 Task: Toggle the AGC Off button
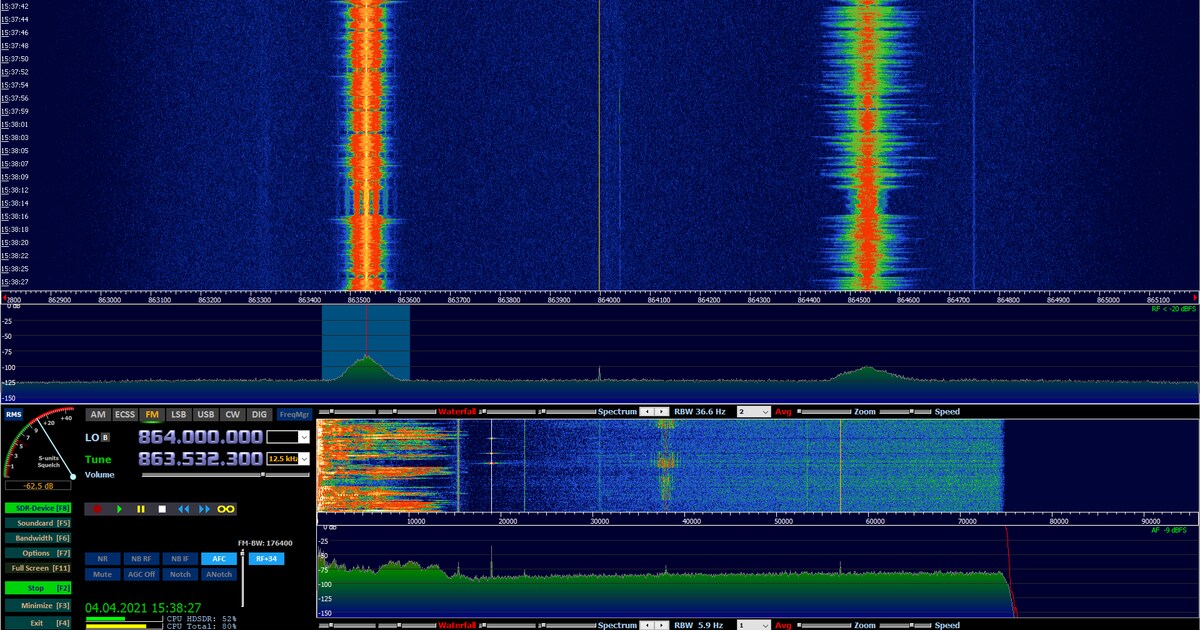(x=140, y=574)
